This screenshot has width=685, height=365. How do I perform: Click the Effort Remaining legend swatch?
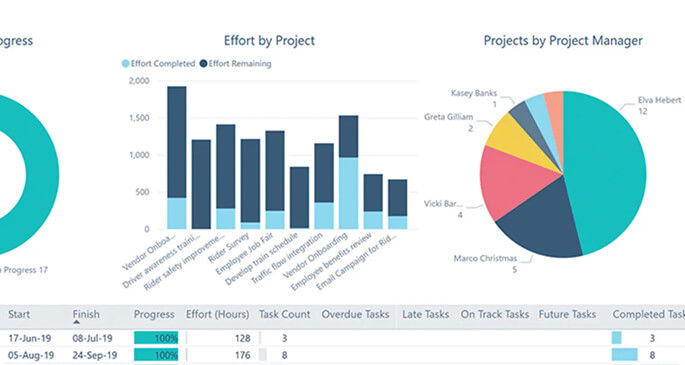point(203,64)
